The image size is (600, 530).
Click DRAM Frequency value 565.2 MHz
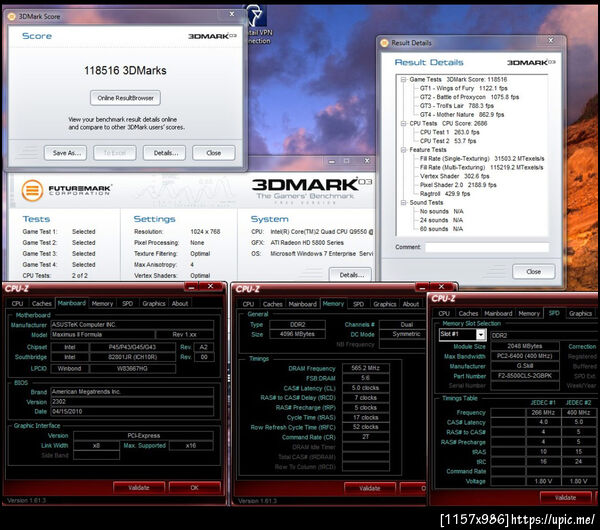pos(365,368)
